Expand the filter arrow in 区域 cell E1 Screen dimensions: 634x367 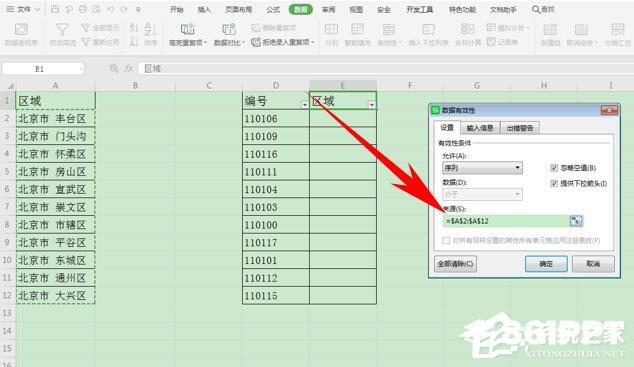[x=372, y=105]
